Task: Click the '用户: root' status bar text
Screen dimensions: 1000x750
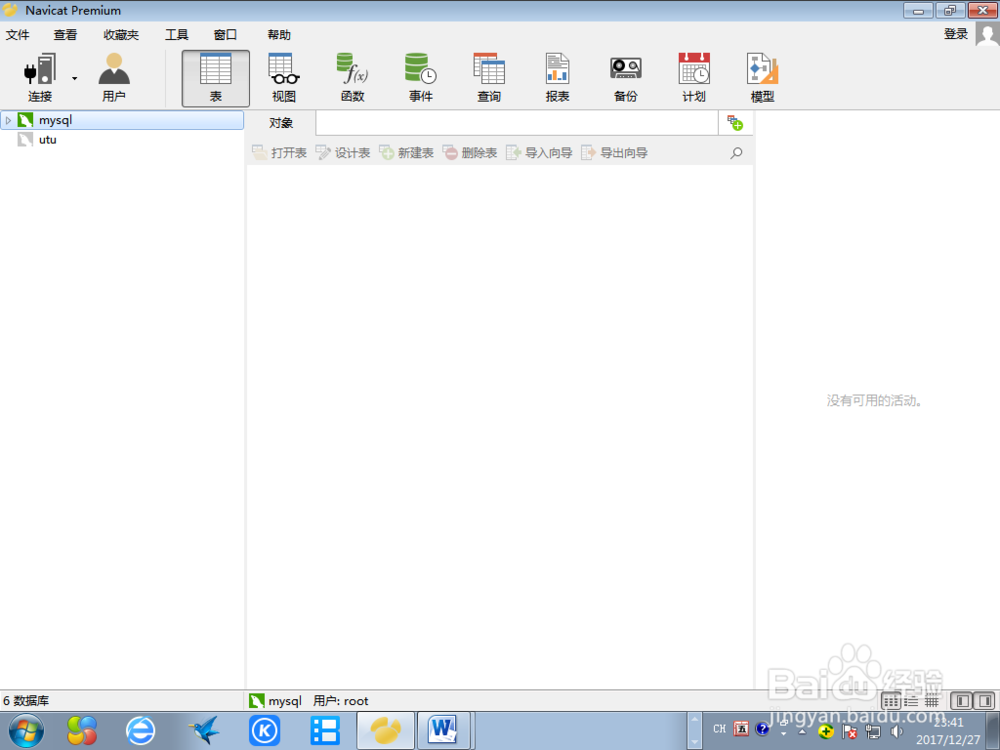Action: (341, 701)
